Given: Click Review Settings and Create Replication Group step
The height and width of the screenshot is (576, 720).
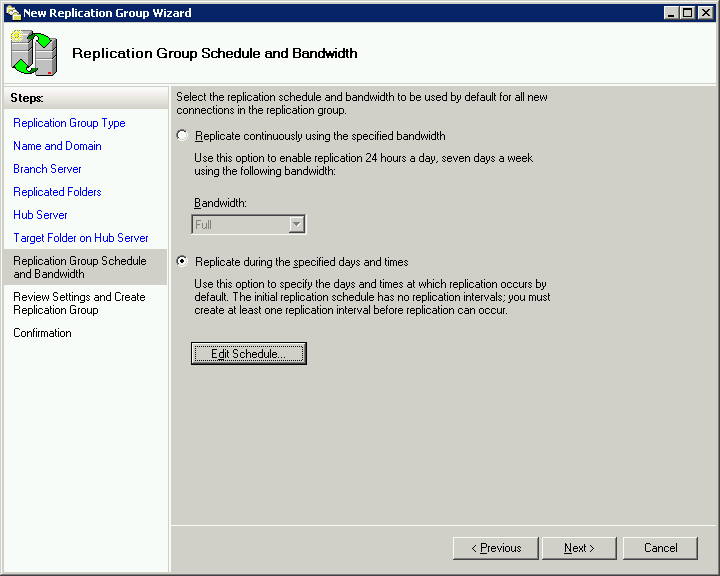Looking at the screenshot, I should click(x=79, y=303).
